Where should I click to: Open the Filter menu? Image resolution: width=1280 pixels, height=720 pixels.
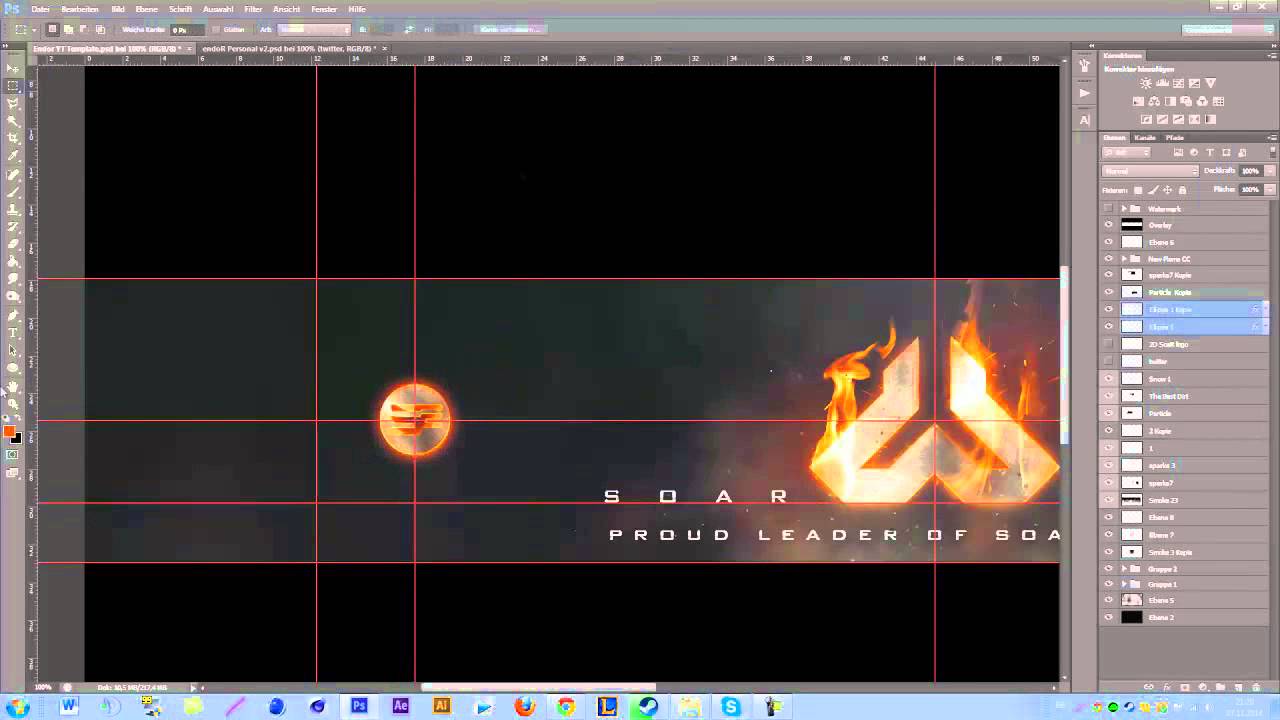tap(253, 9)
